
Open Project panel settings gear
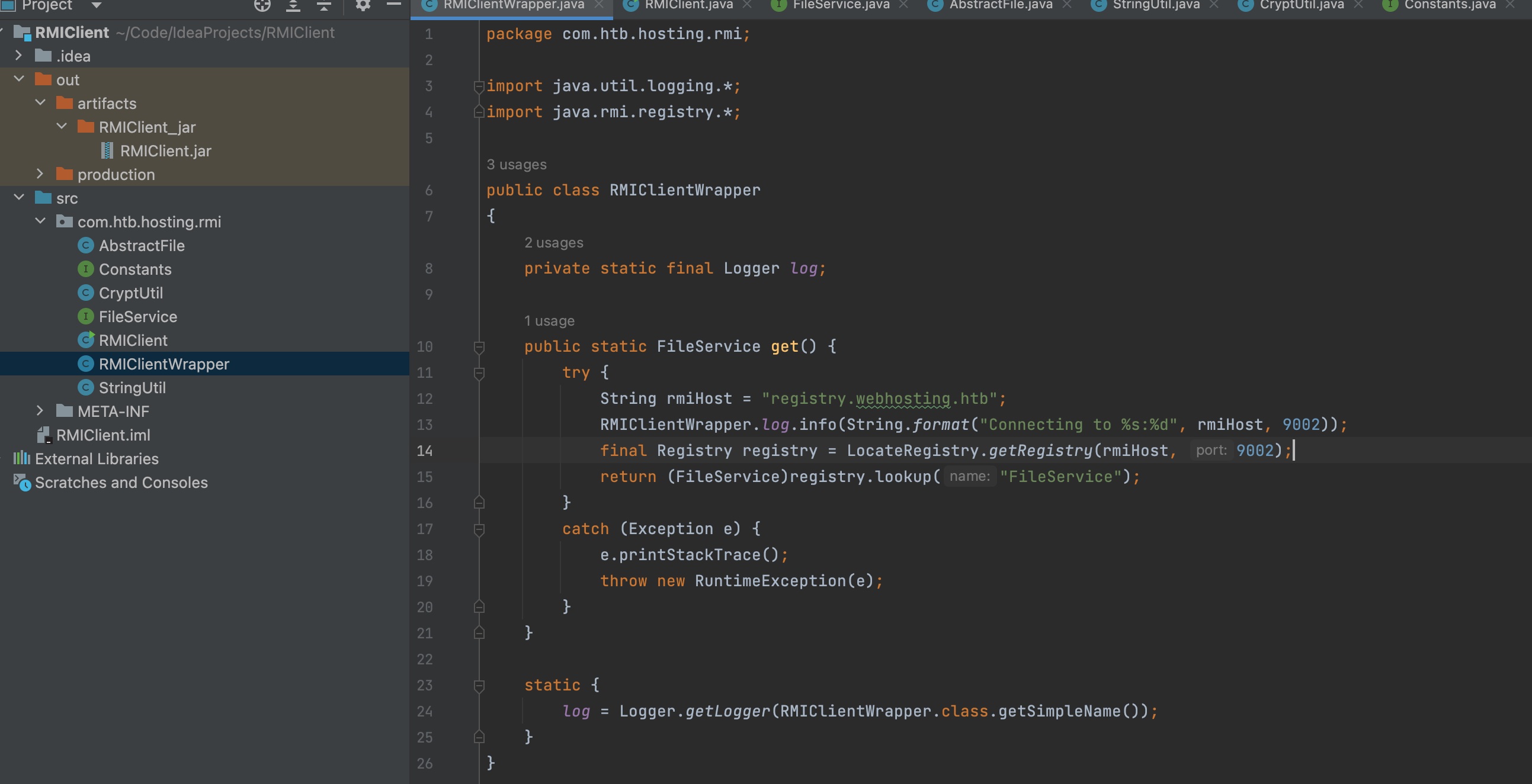click(x=363, y=5)
